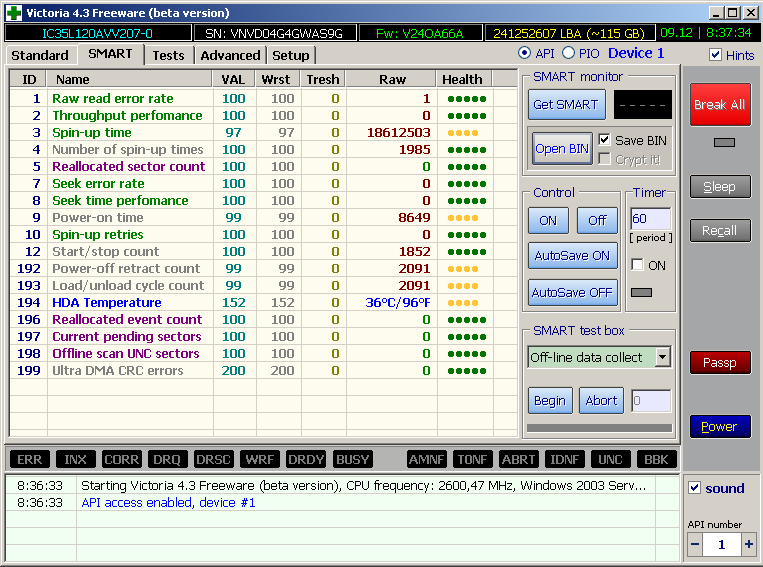Switch to the Tests tab
Screen dimensions: 763x567
click(168, 55)
